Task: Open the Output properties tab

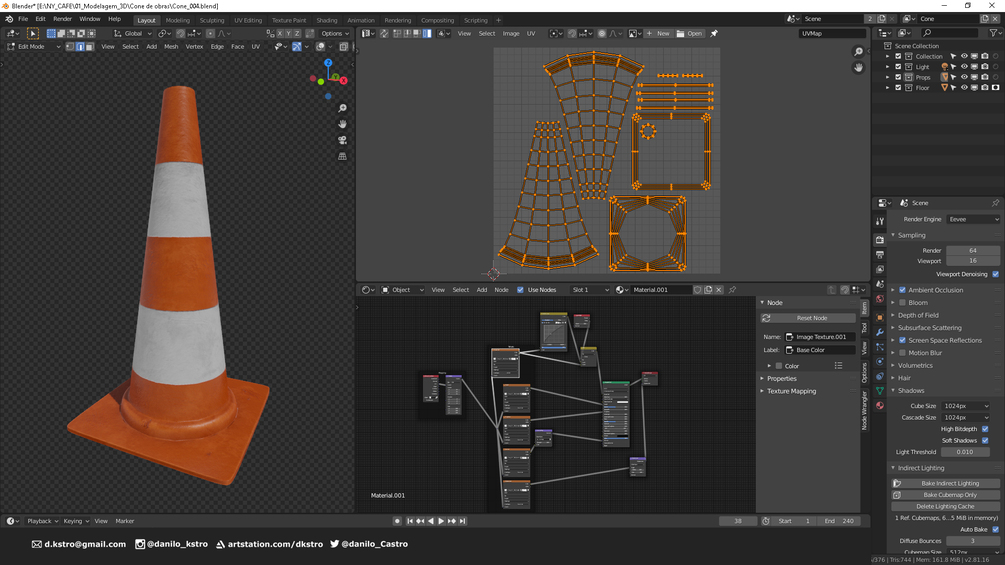Action: point(880,254)
